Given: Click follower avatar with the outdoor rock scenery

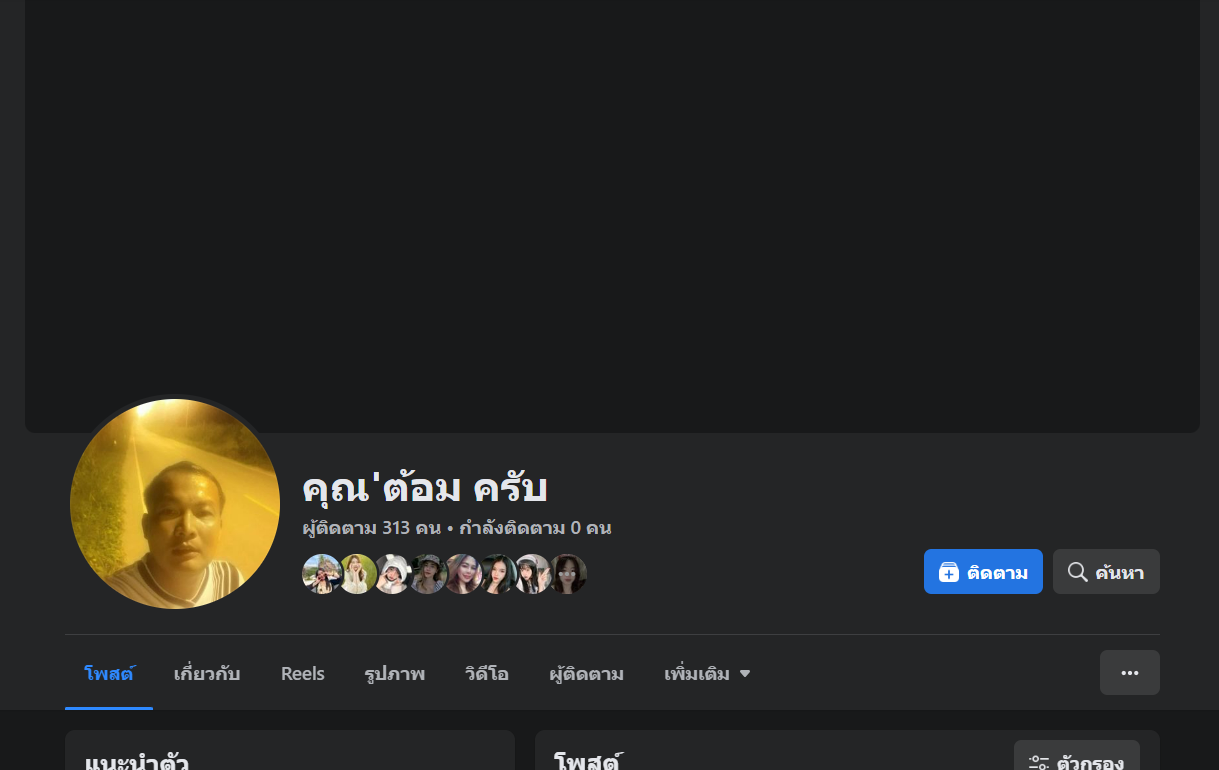Looking at the screenshot, I should 322,574.
